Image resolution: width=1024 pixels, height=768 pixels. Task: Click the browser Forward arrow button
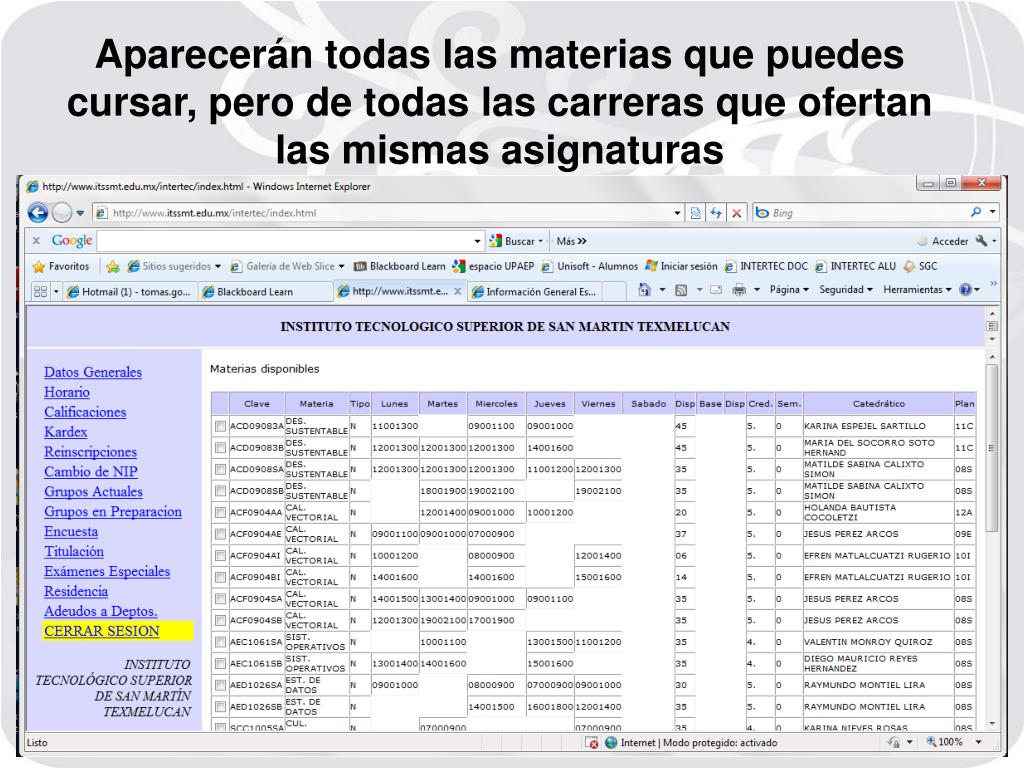pyautogui.click(x=61, y=212)
